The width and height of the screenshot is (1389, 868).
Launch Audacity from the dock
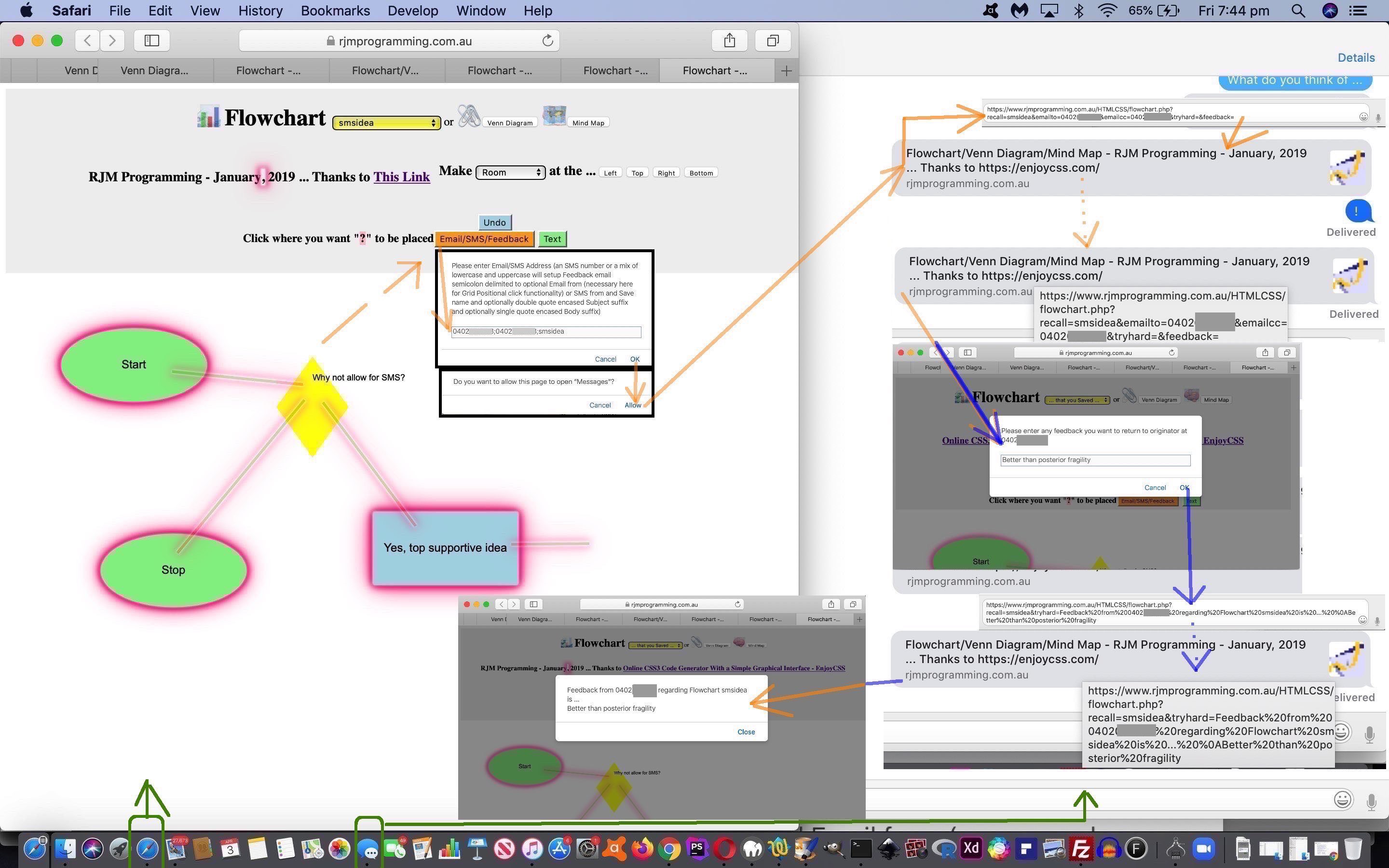1108,849
